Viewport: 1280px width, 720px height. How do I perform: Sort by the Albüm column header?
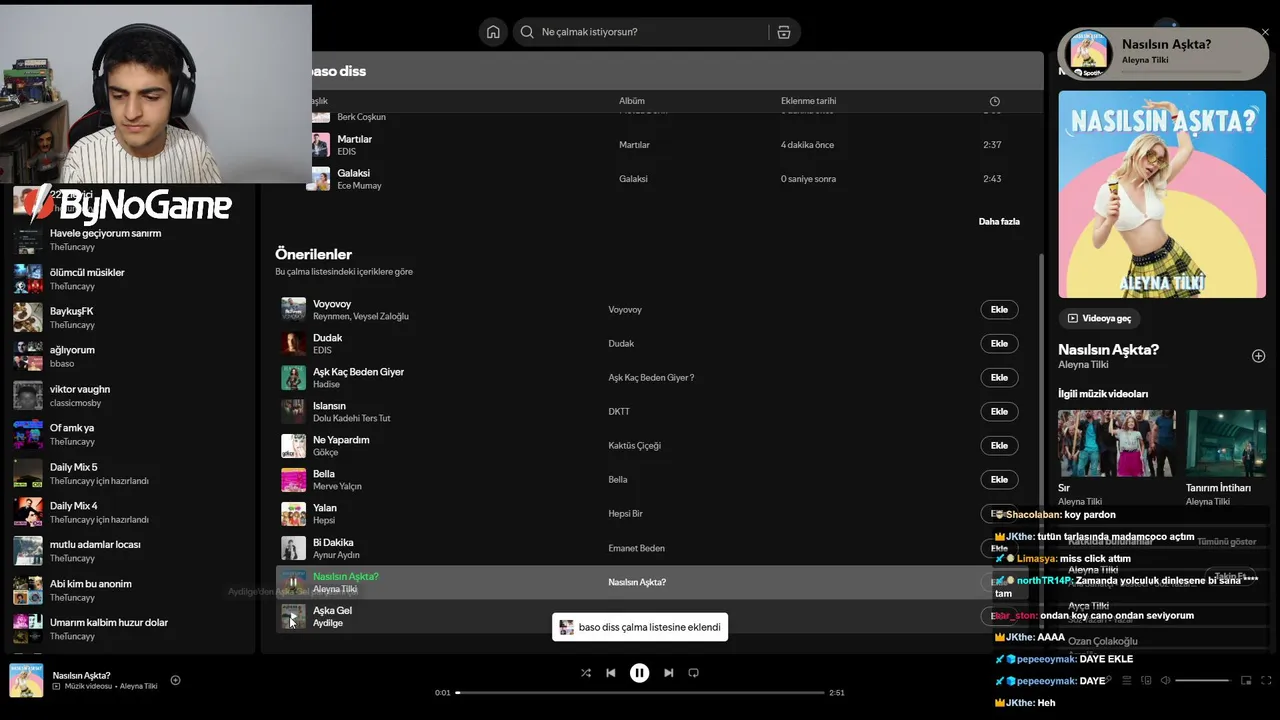(x=632, y=101)
